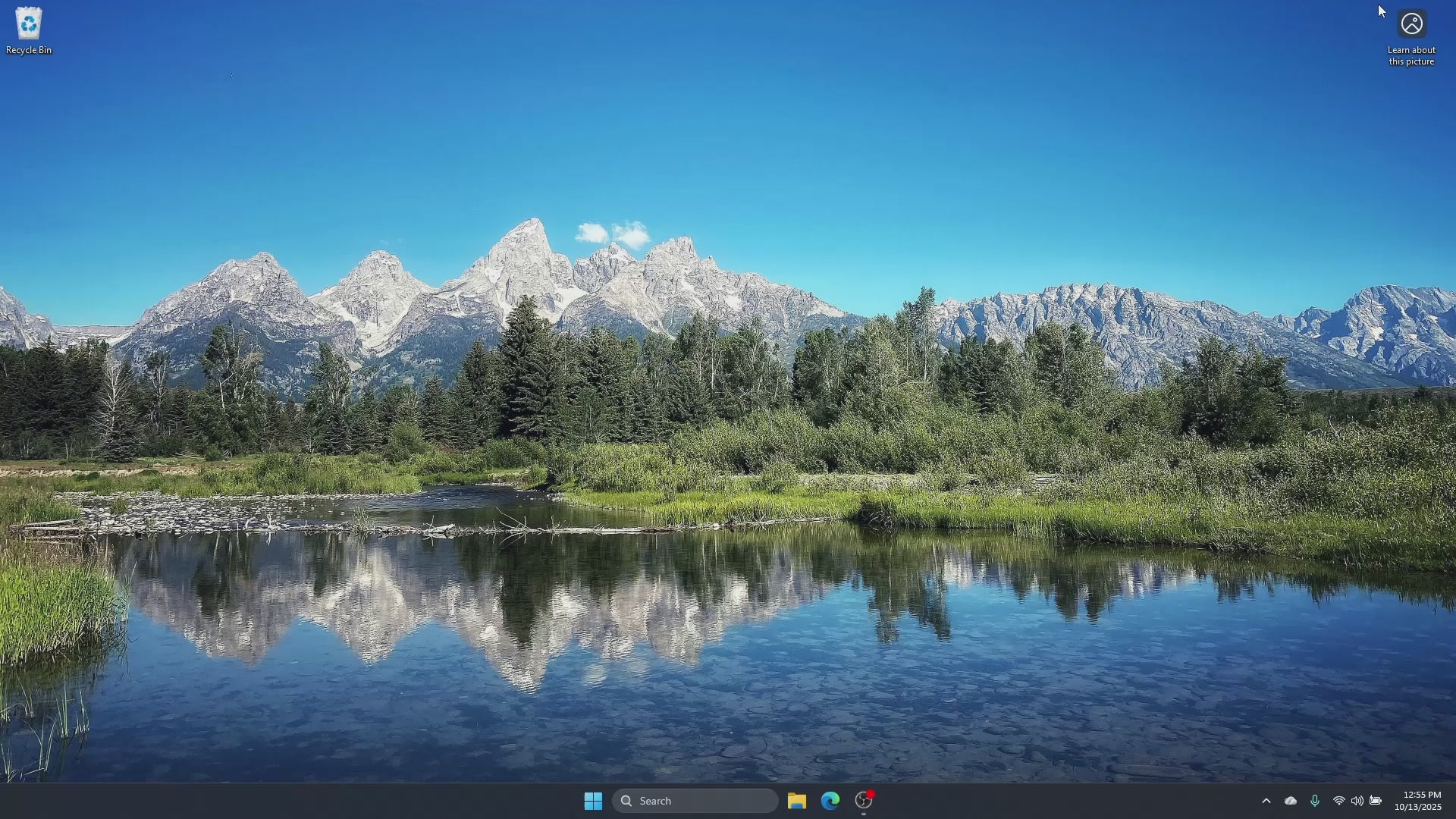Click the Learn about this picture icon
Image resolution: width=1456 pixels, height=819 pixels.
coord(1411,24)
